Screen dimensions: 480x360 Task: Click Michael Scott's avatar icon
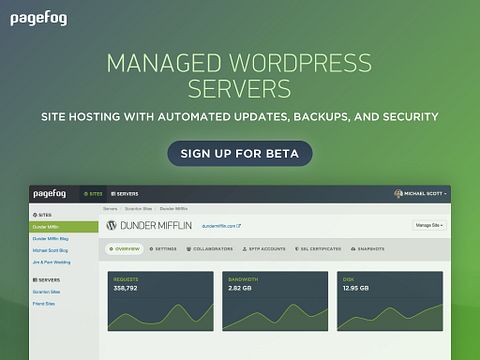tap(398, 194)
